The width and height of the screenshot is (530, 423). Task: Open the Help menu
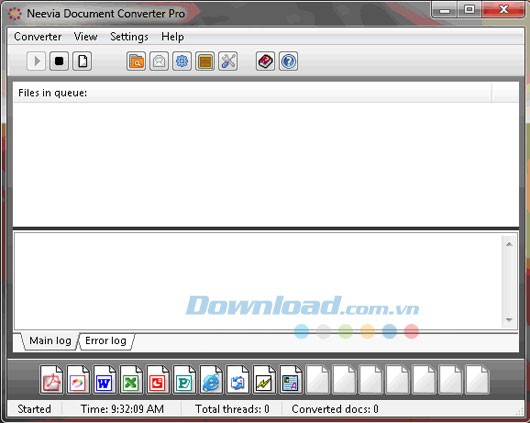(x=172, y=37)
